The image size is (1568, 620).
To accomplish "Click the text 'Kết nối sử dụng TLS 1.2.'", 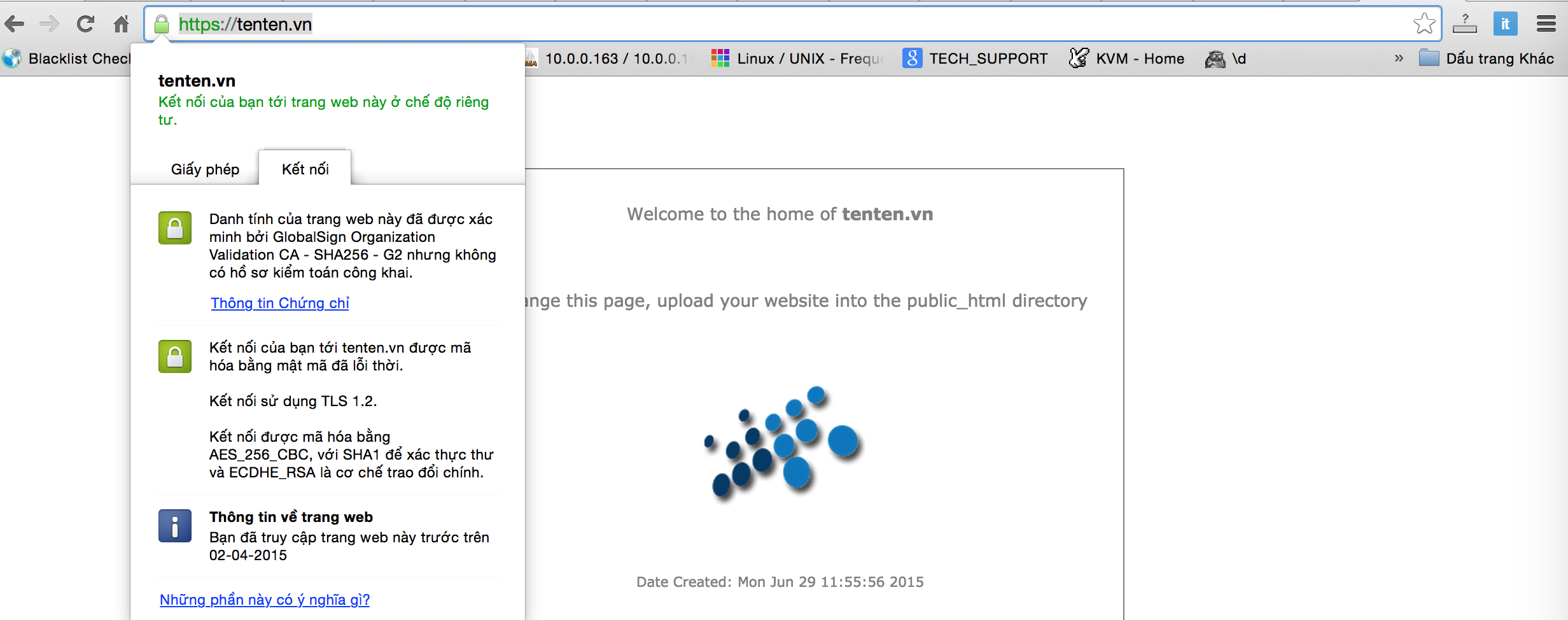I will 293,401.
